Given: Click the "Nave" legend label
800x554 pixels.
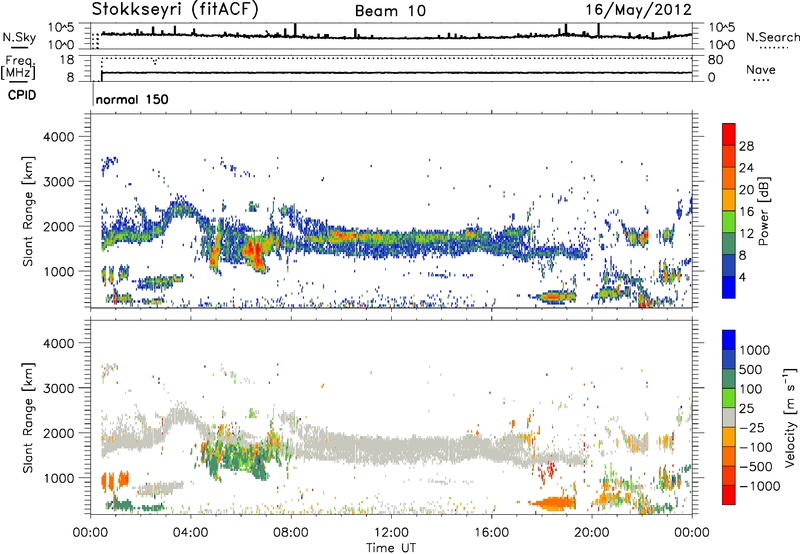Looking at the screenshot, I should click(x=761, y=70).
